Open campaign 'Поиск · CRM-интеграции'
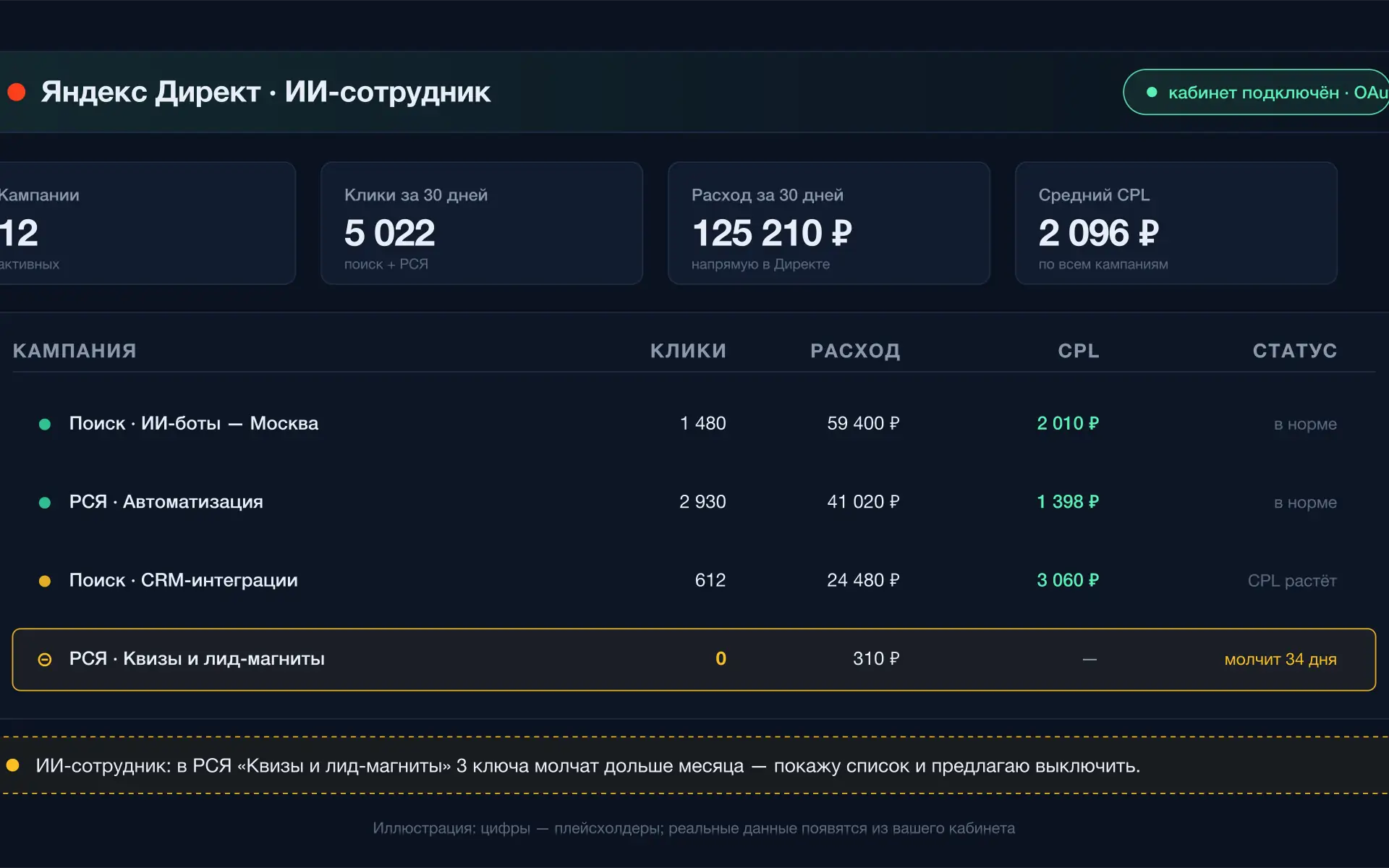This screenshot has width=1389, height=868. [x=184, y=580]
